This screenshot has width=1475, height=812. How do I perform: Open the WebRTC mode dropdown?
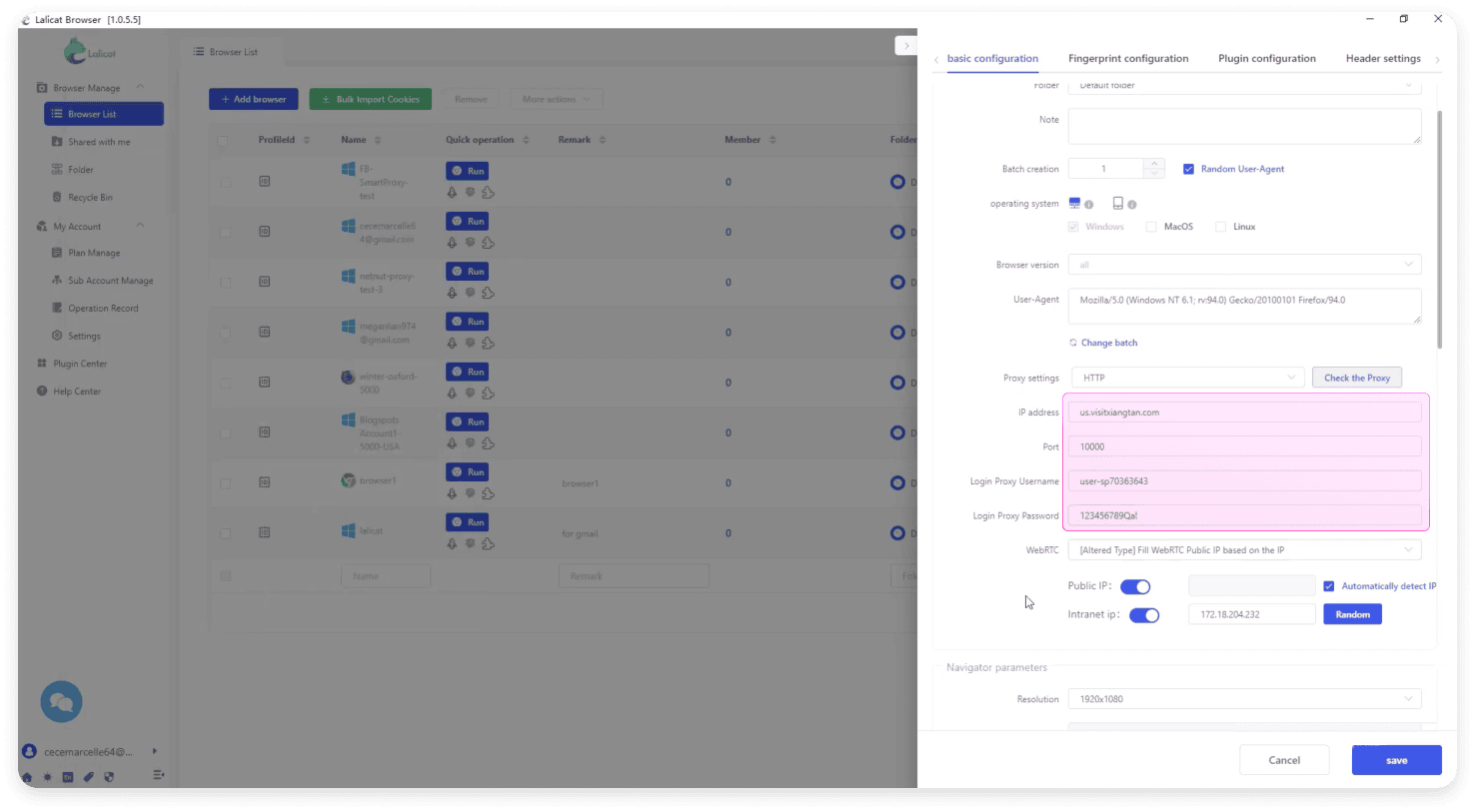(1244, 550)
